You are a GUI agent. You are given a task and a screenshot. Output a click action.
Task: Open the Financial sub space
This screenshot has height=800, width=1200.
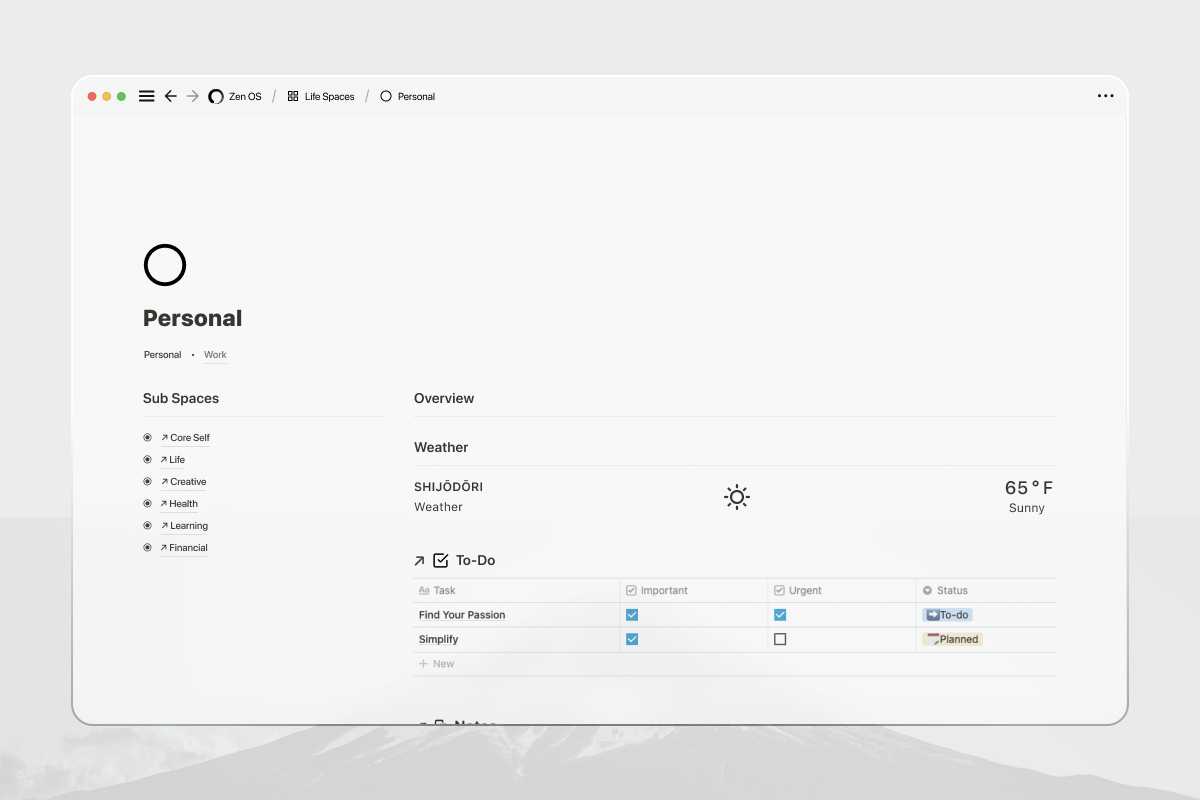click(x=184, y=548)
